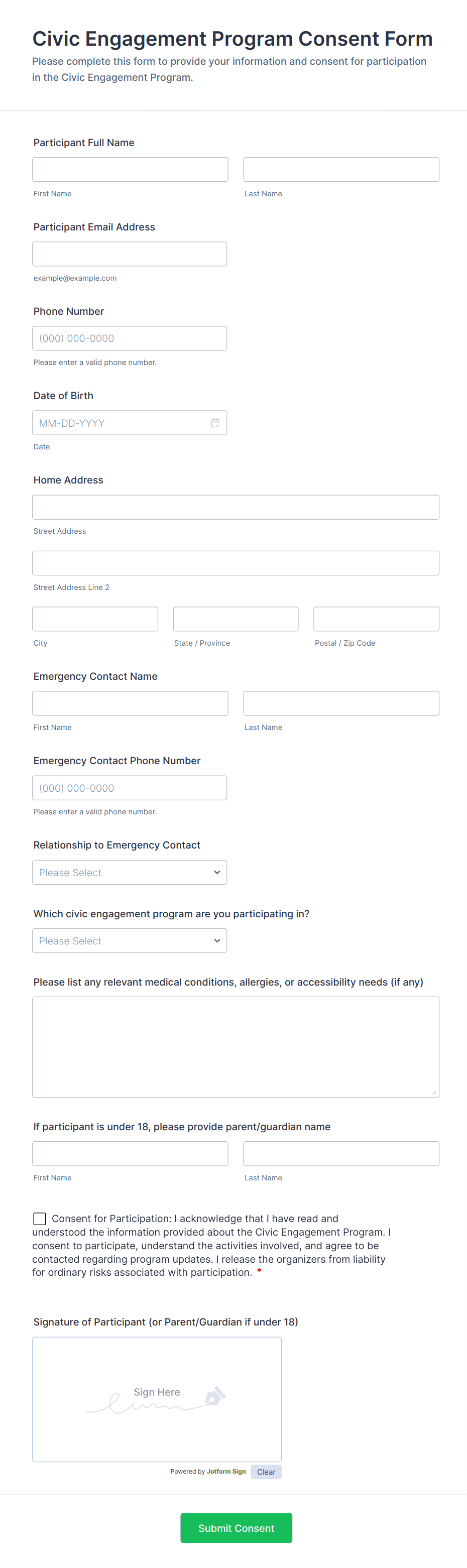Clear the signature field
The image size is (467, 1568).
(x=266, y=1472)
